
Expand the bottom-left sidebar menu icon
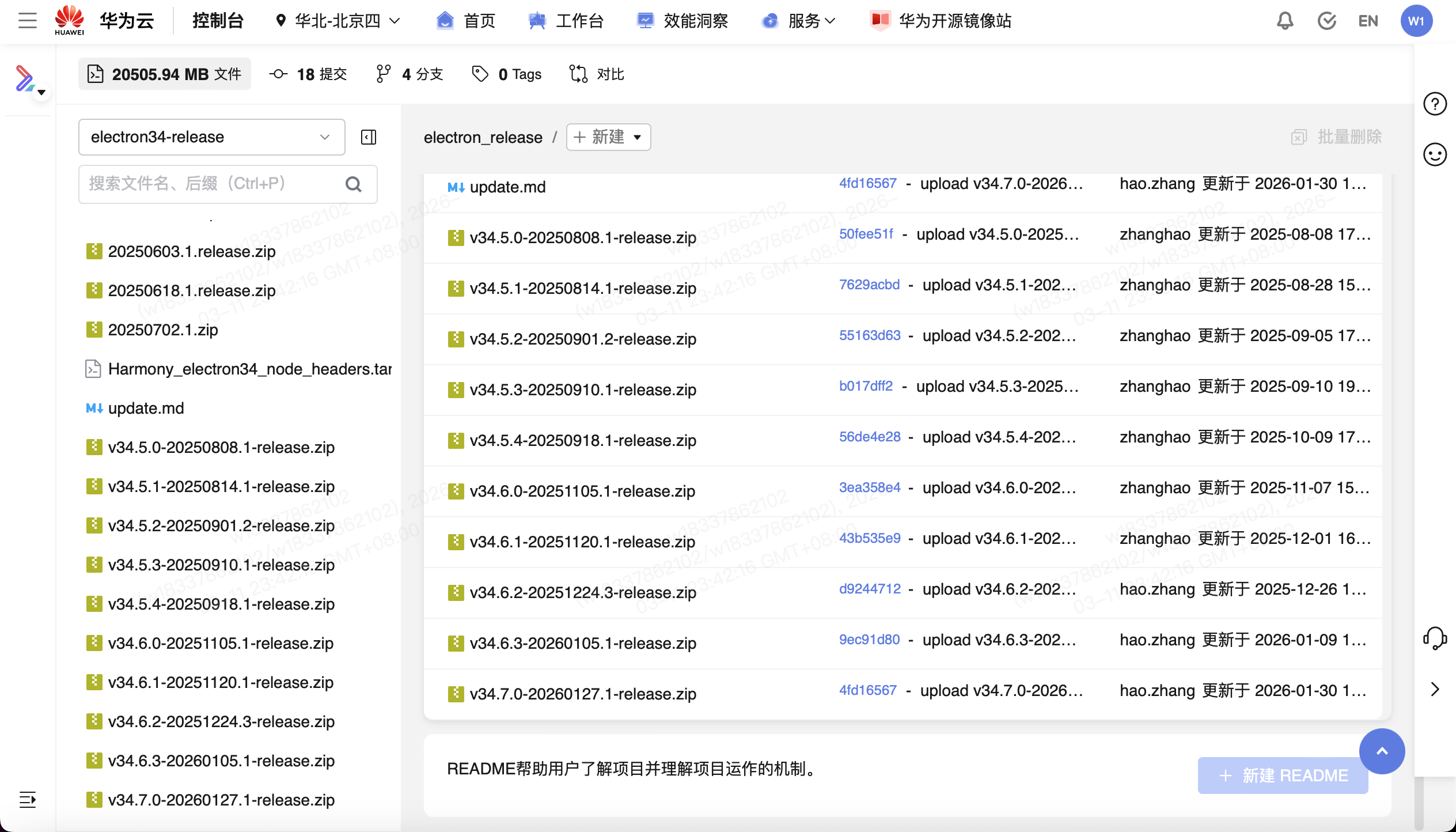tap(27, 799)
